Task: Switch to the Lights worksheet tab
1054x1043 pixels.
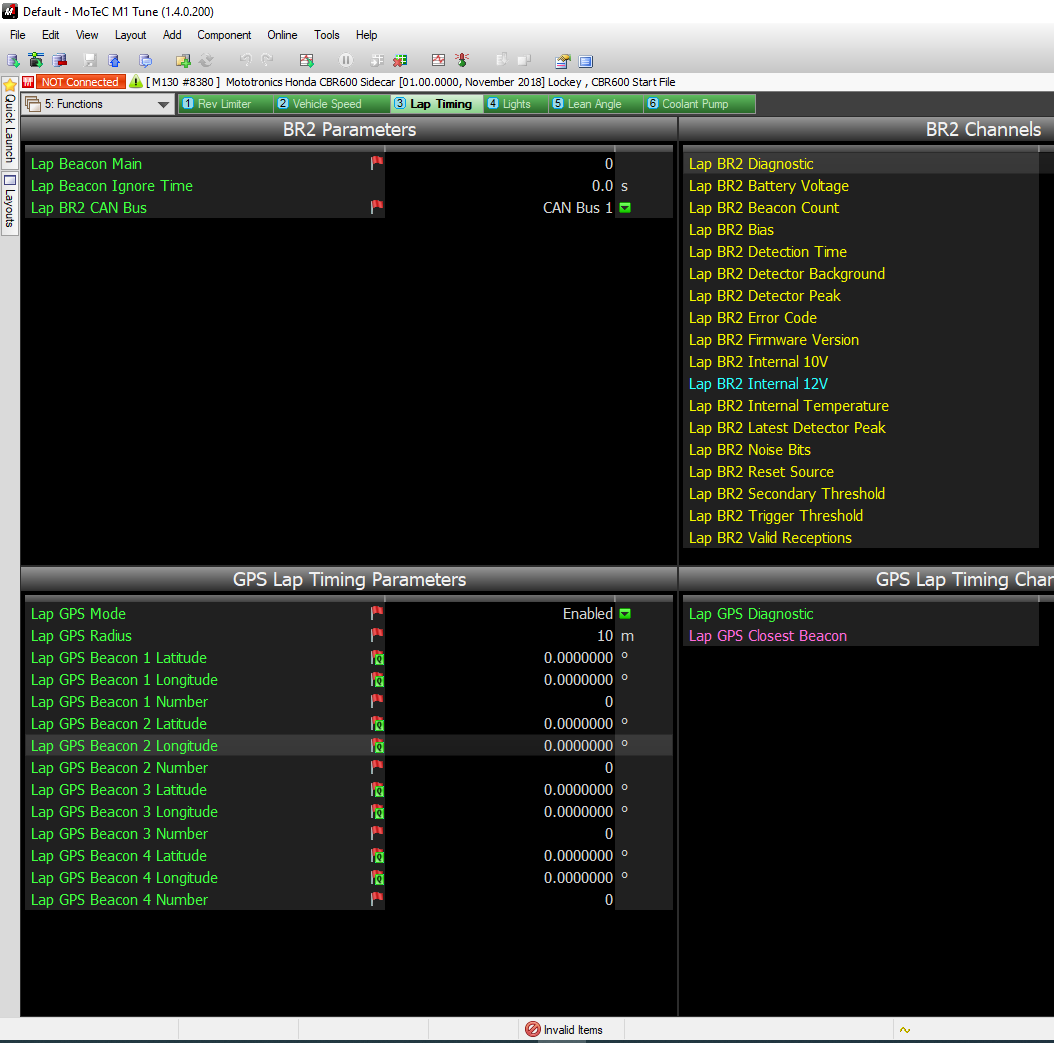Action: tap(516, 103)
